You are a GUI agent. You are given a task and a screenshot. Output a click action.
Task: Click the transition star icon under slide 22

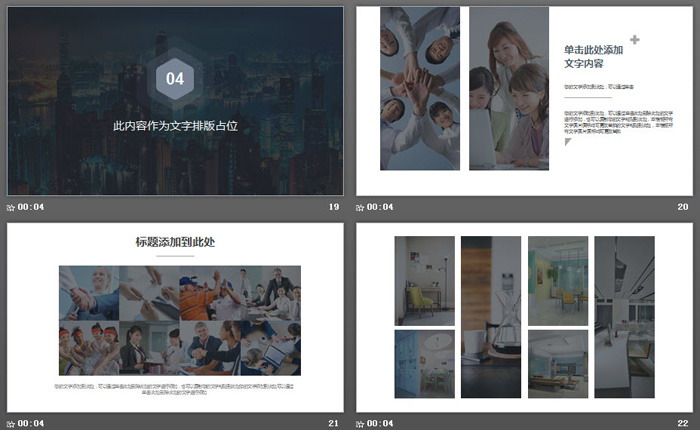pos(360,423)
